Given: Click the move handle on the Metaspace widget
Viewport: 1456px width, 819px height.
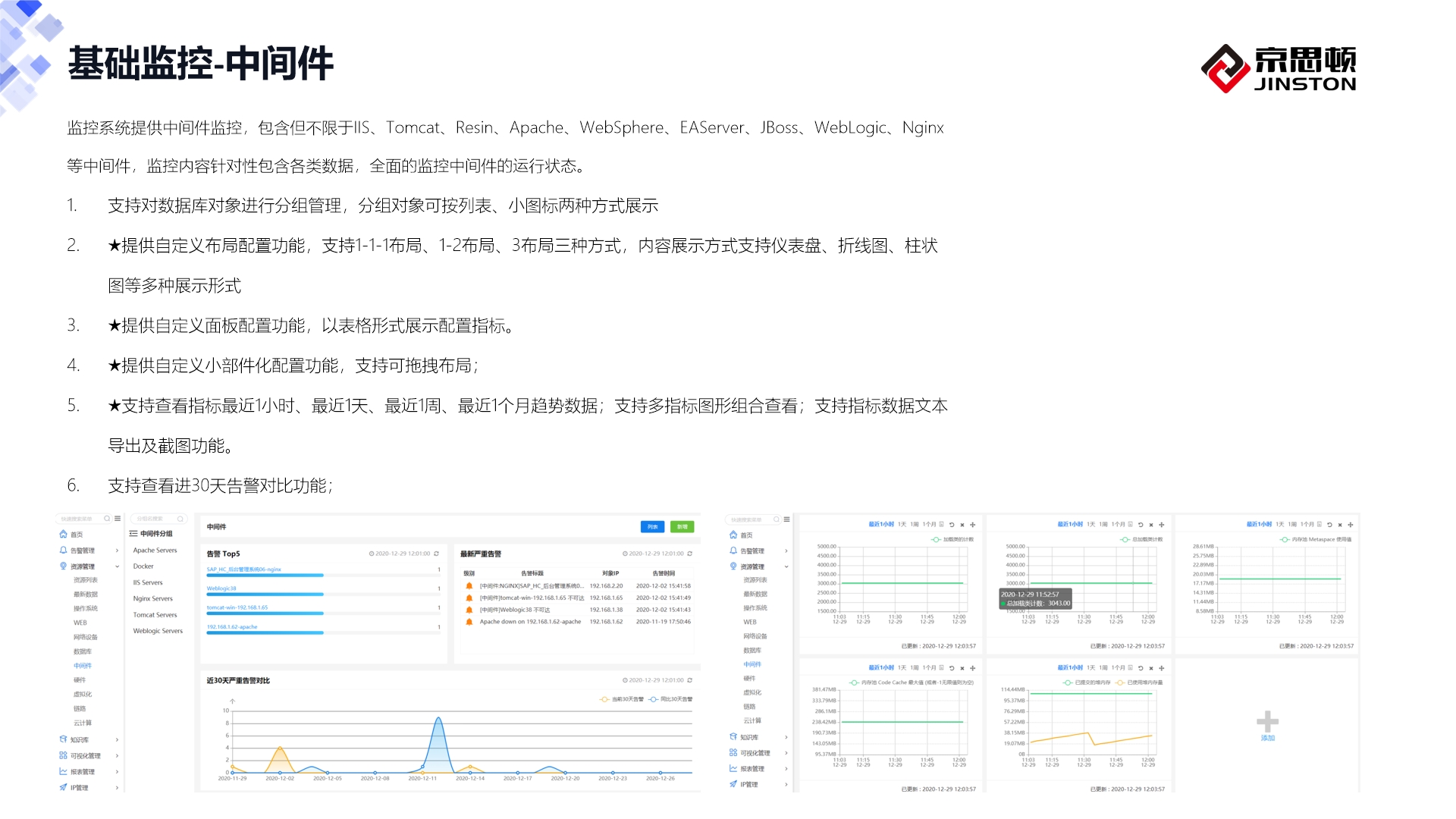Looking at the screenshot, I should [1351, 525].
